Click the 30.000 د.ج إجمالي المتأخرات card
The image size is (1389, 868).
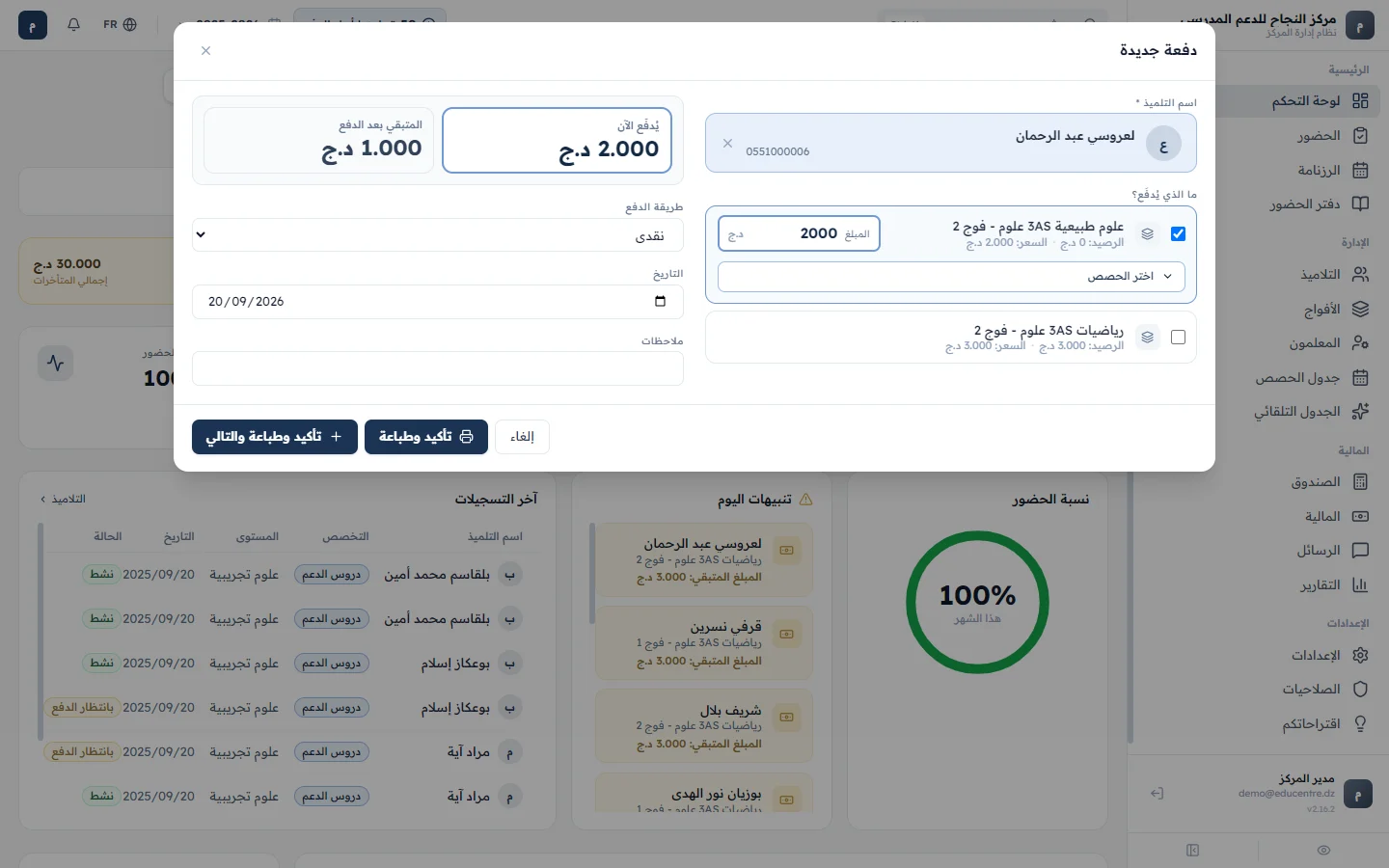[x=96, y=271]
